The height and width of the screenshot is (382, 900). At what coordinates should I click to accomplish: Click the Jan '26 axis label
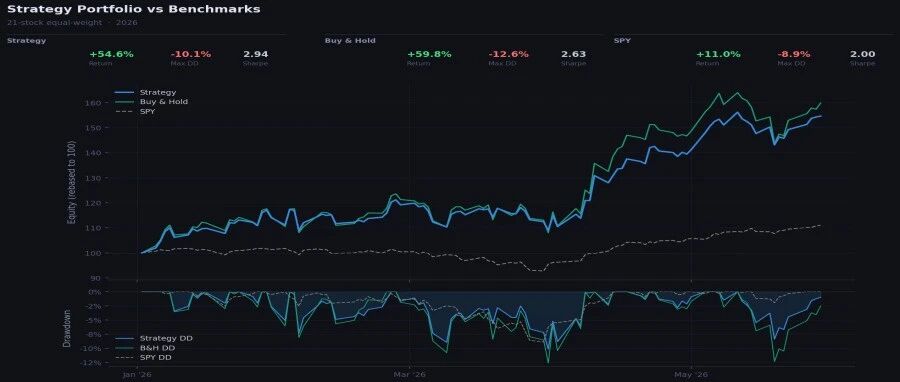click(137, 375)
